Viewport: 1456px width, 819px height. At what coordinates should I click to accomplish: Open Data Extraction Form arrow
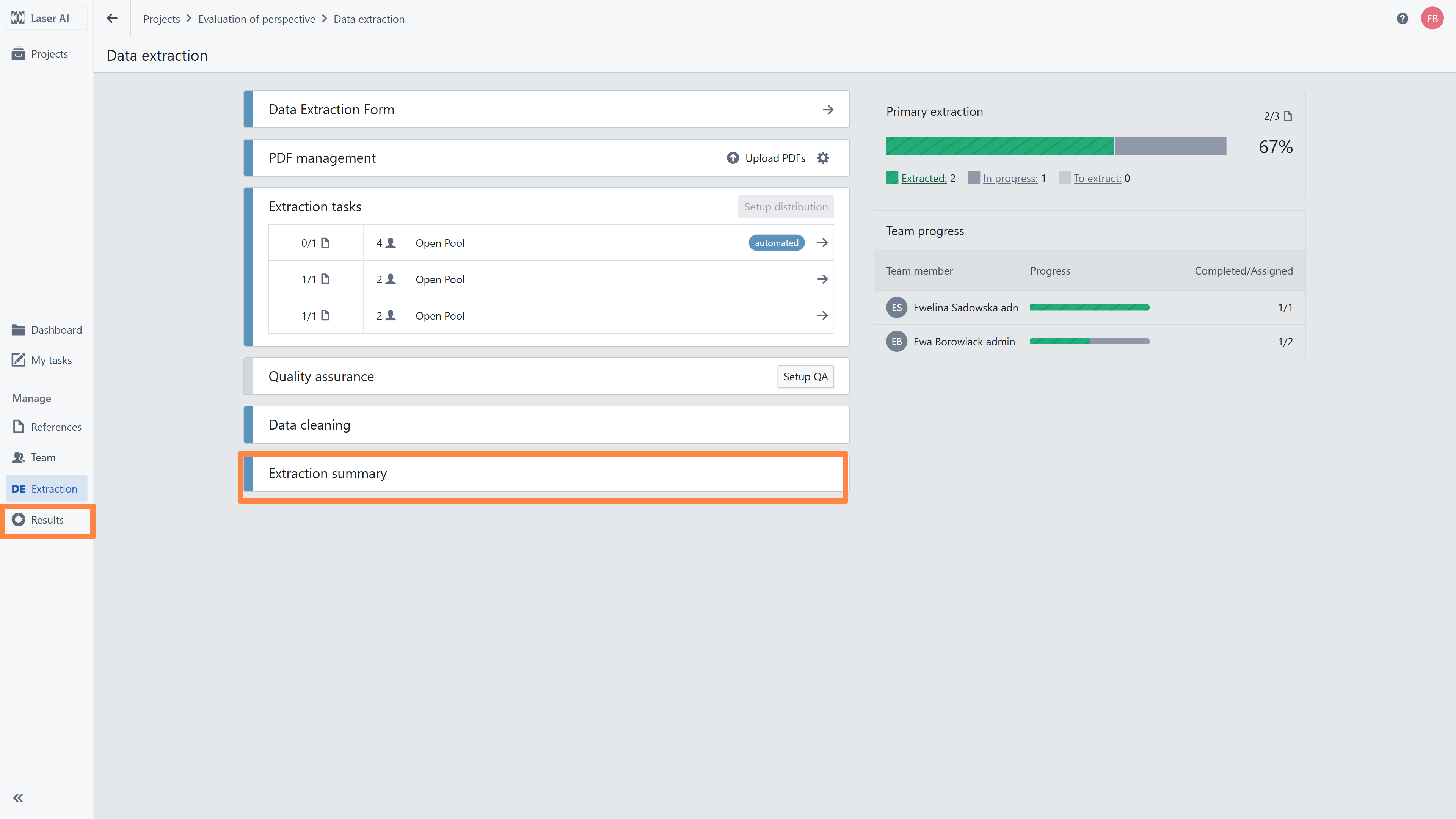tap(827, 110)
